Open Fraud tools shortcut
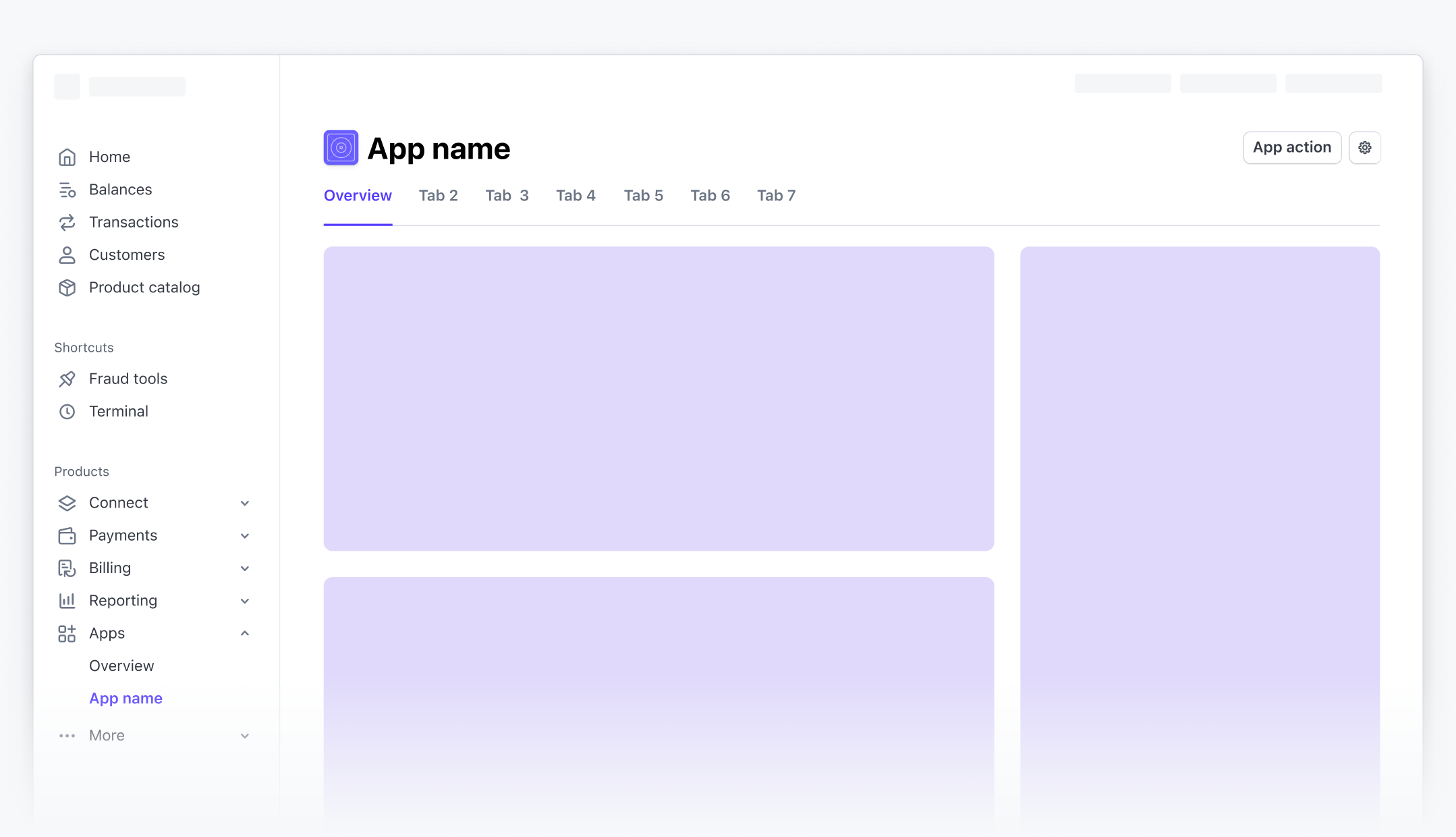 pos(128,379)
